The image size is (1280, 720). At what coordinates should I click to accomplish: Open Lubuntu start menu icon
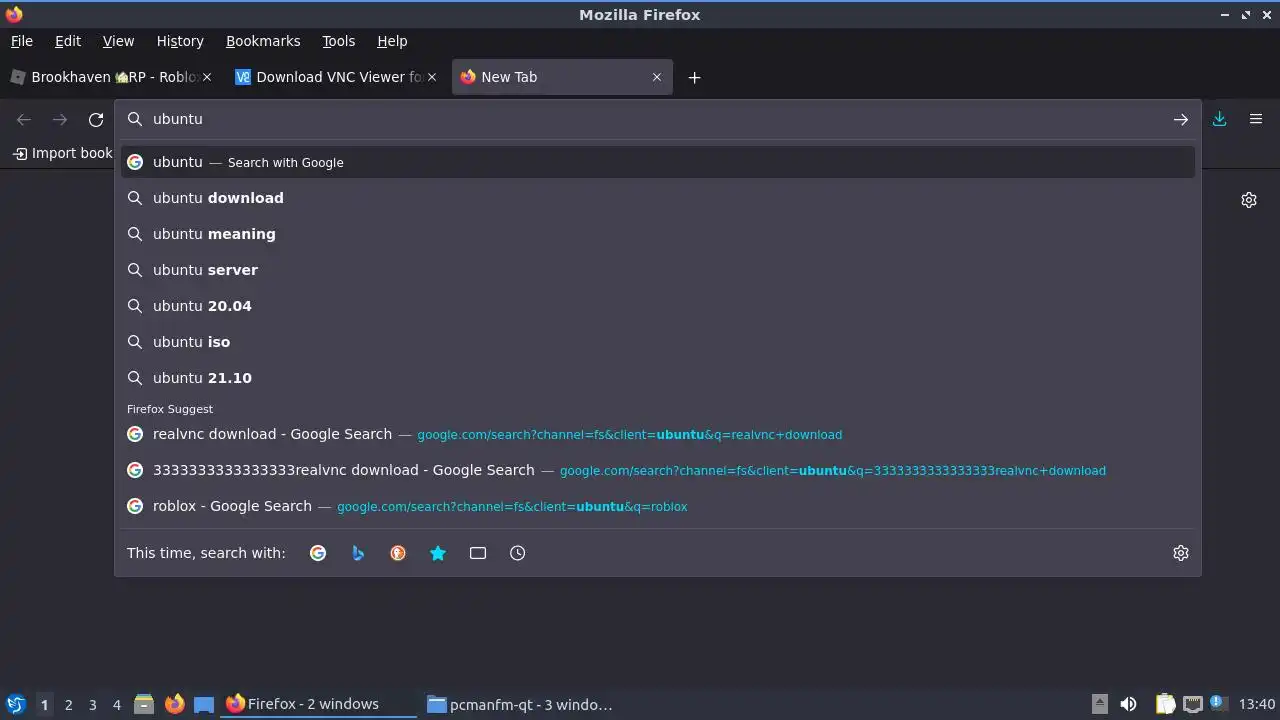[x=15, y=704]
